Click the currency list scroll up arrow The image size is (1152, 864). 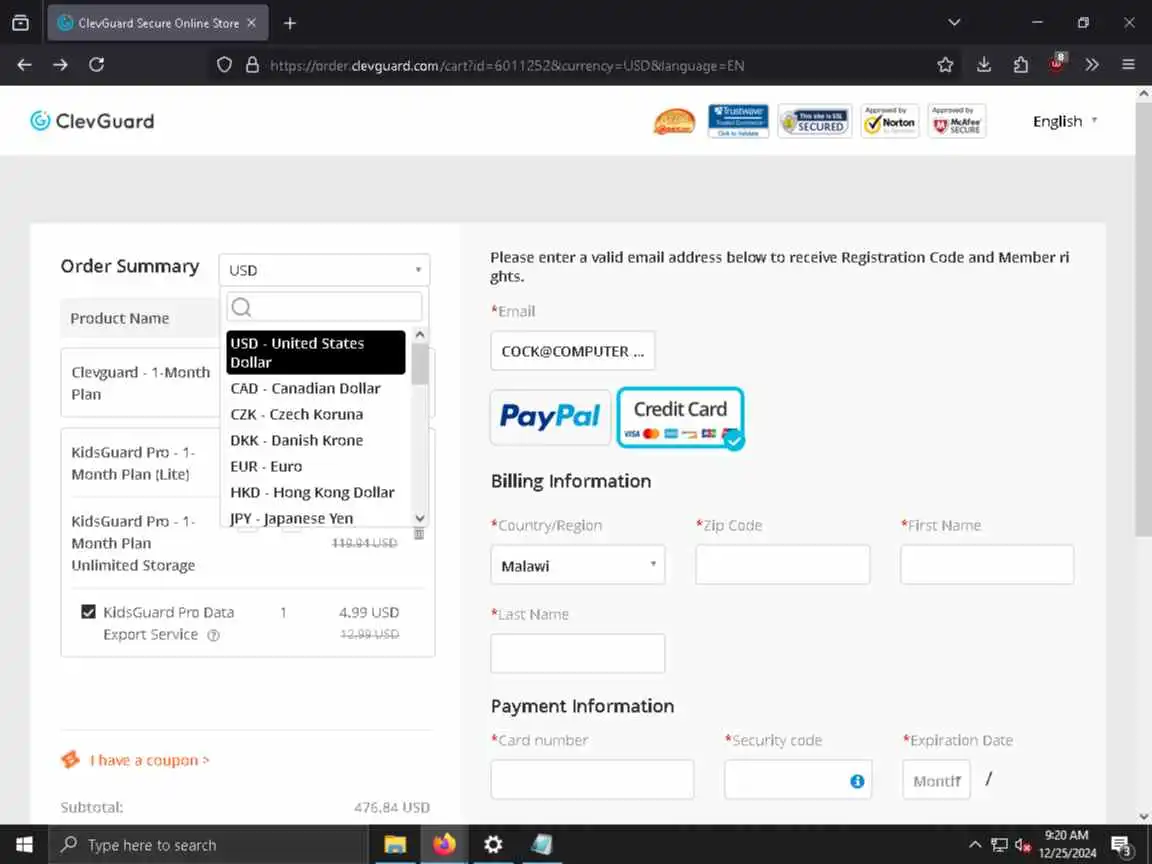tap(420, 335)
